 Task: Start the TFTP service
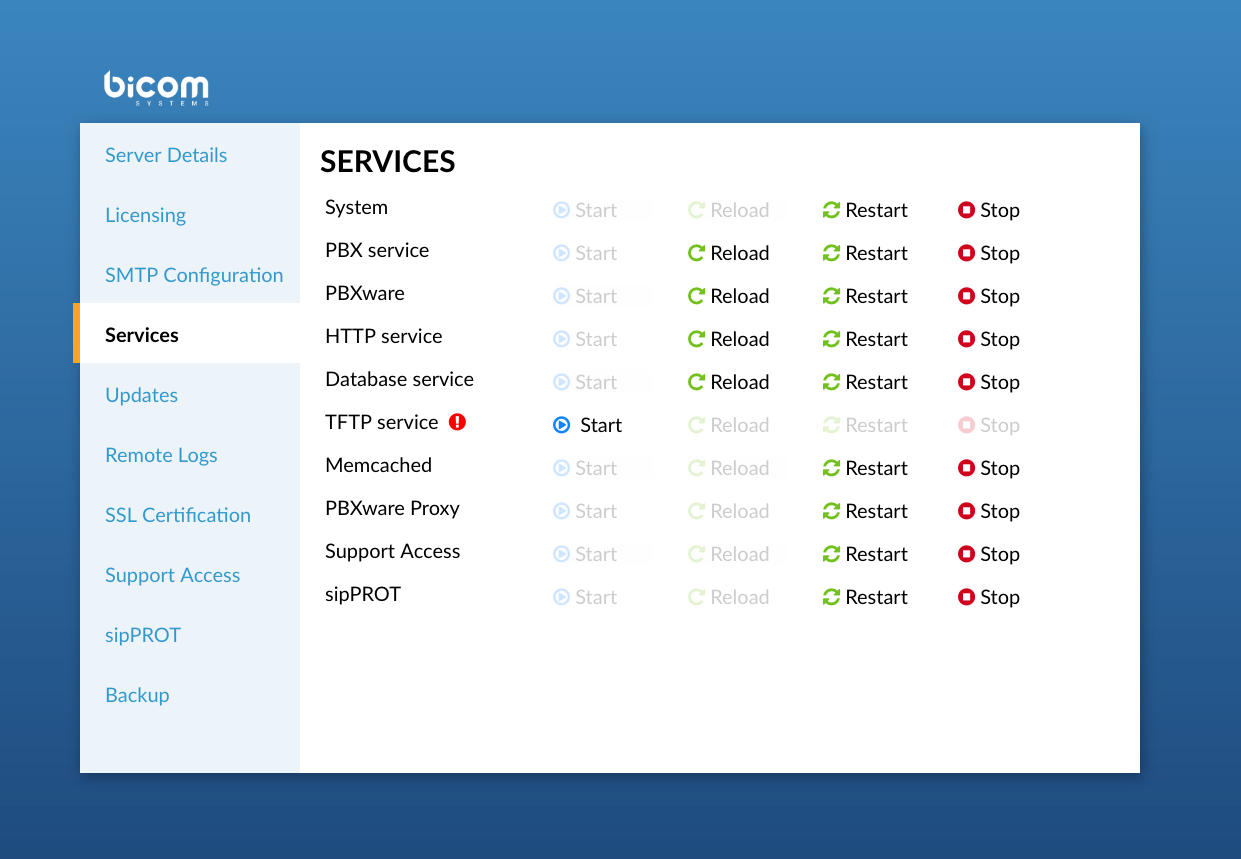(587, 425)
